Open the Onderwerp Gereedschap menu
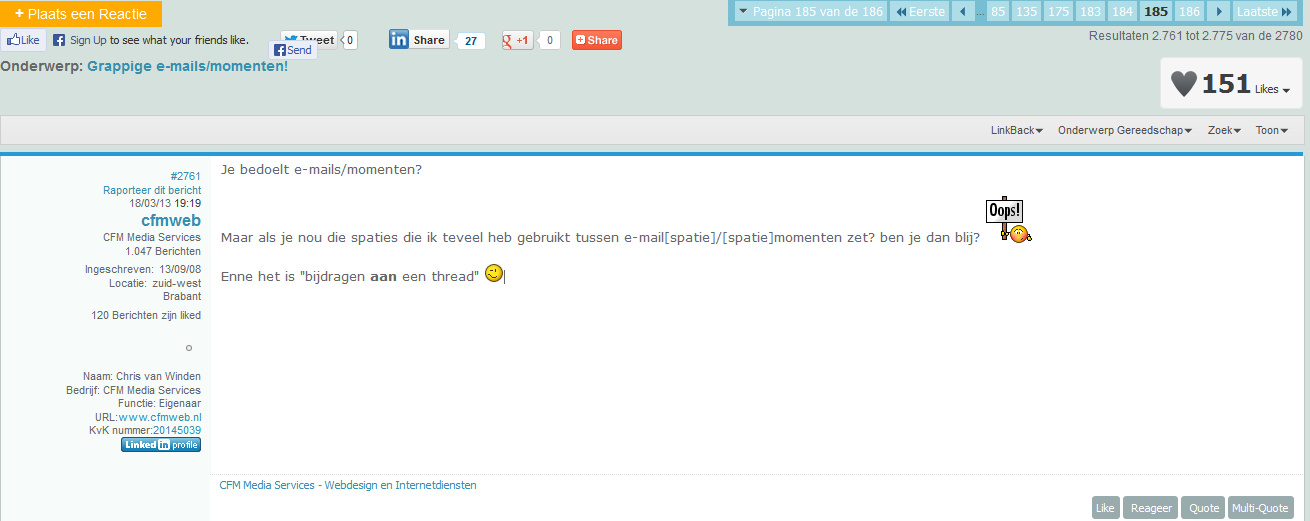 1124,130
